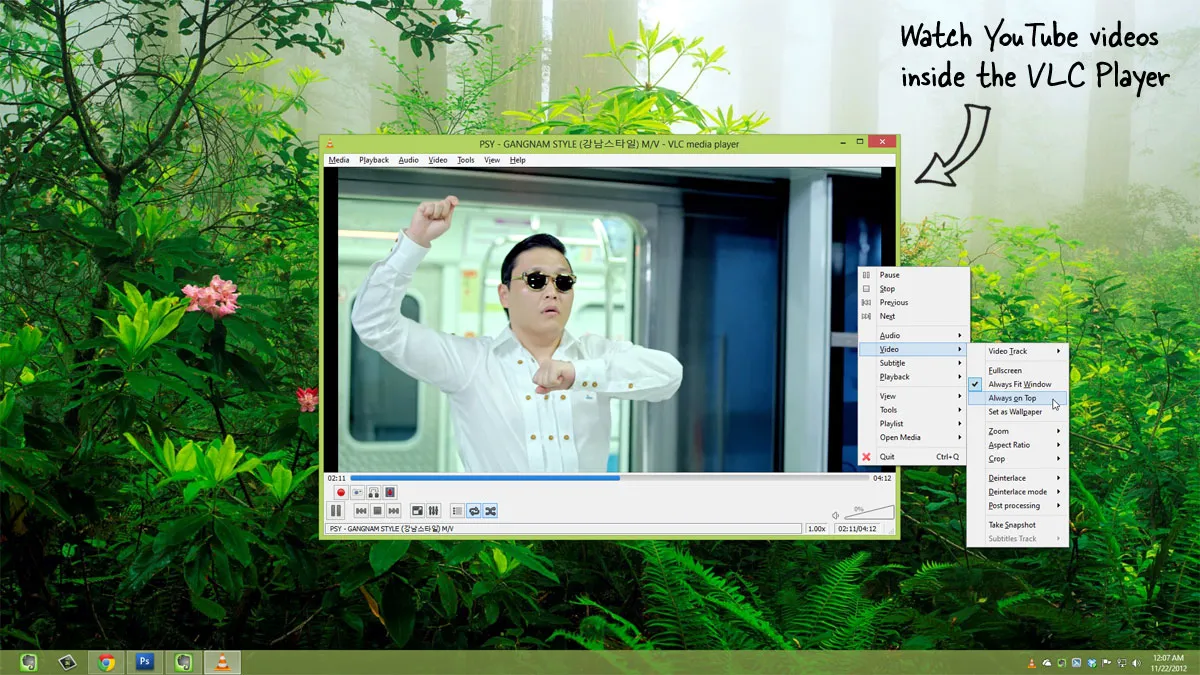Open the Tools menu in the menu bar
This screenshot has width=1200, height=675.
tap(465, 160)
